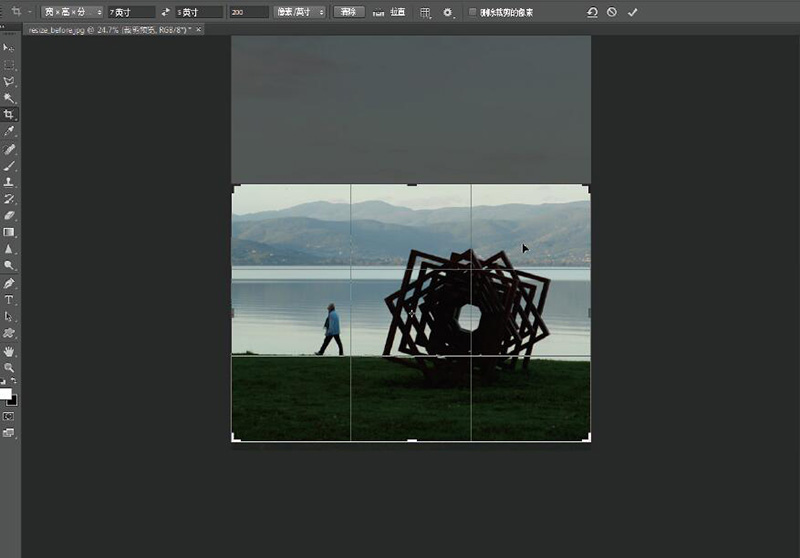
Task: Select the Clone Stamp tool
Action: coord(9,183)
